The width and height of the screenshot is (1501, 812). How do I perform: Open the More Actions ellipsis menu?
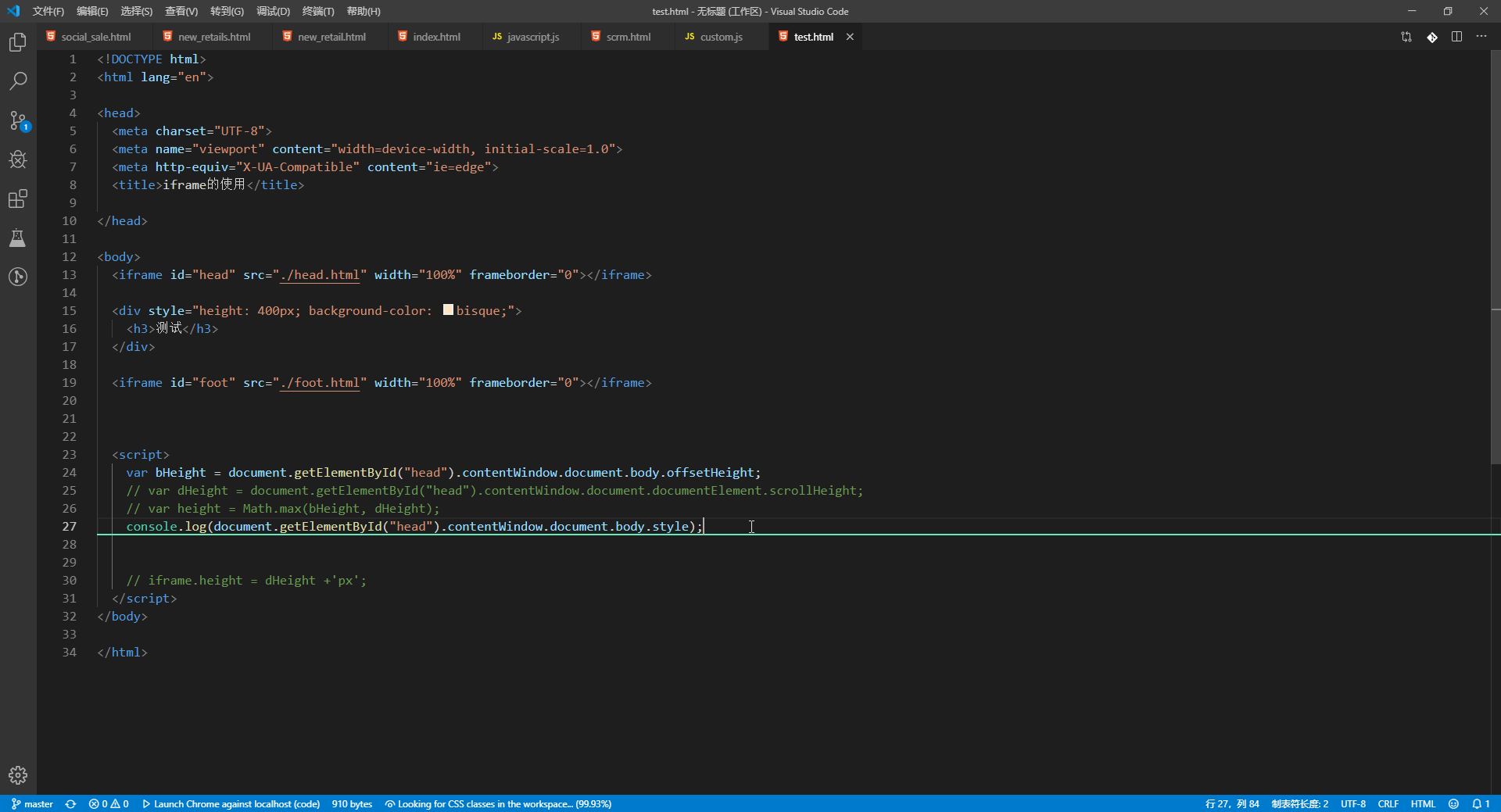pos(1481,37)
